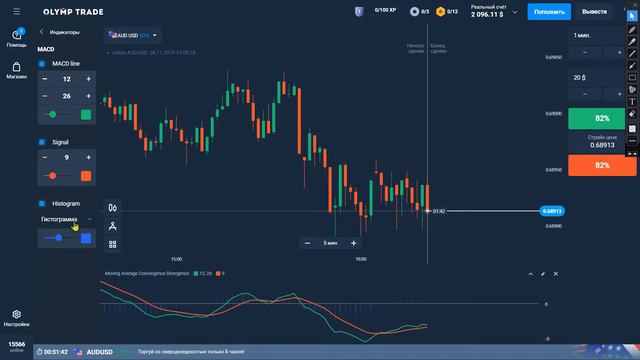Click the gold hexagon 0/12 icon
Viewport: 640px width, 360px height.
(x=440, y=11)
